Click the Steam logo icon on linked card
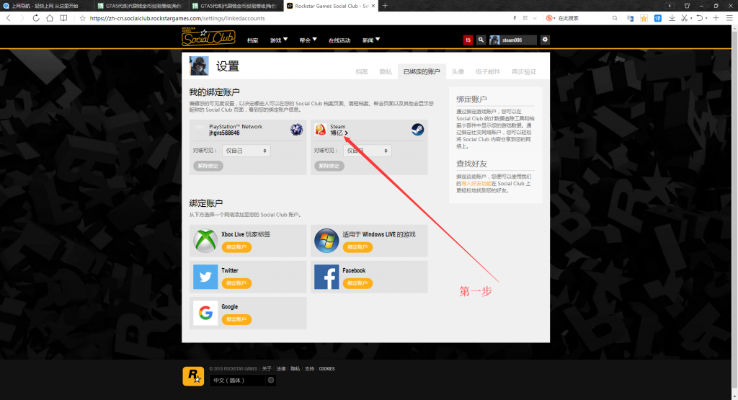 [x=417, y=129]
